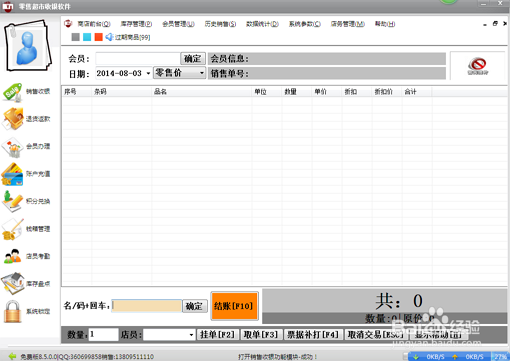This screenshot has height=361, width=510.
Task: Click the 折扣价 column header
Action: (387, 92)
